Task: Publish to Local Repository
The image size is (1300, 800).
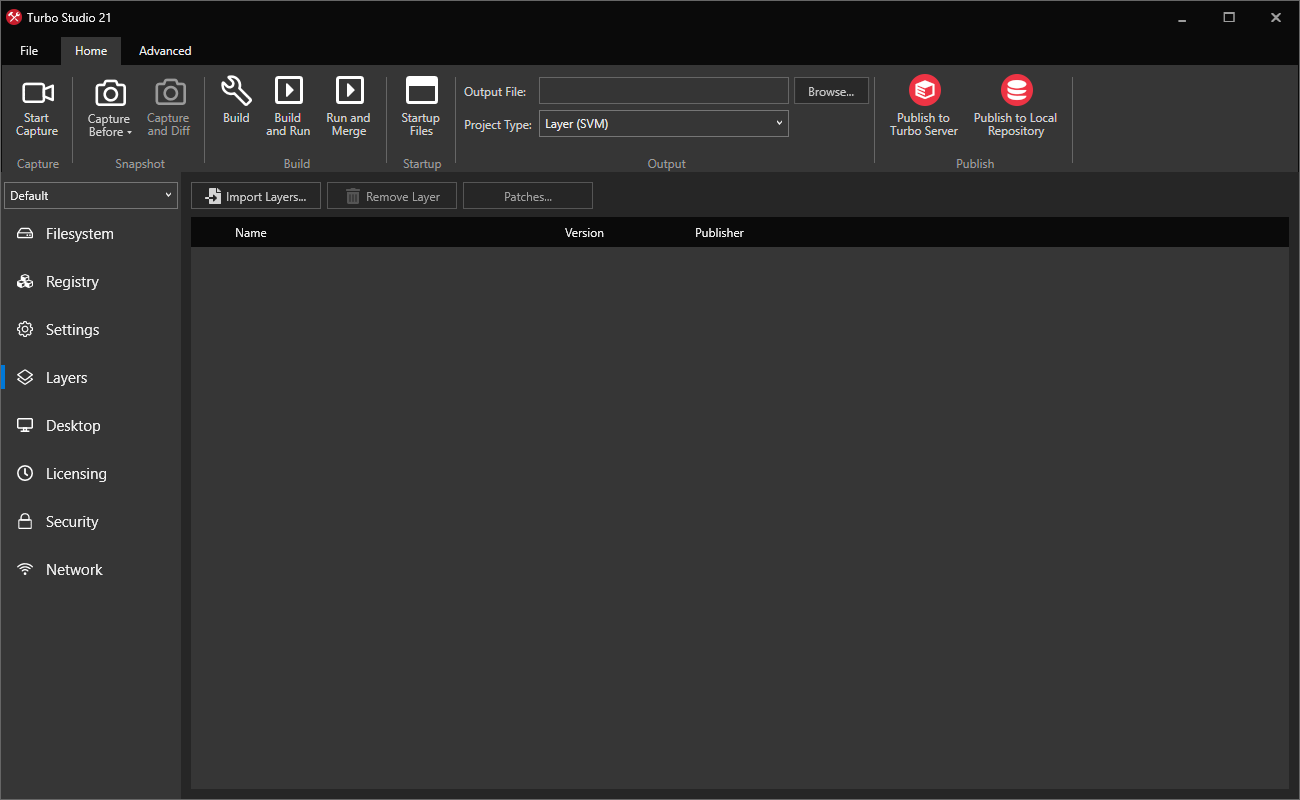Action: click(x=1015, y=105)
